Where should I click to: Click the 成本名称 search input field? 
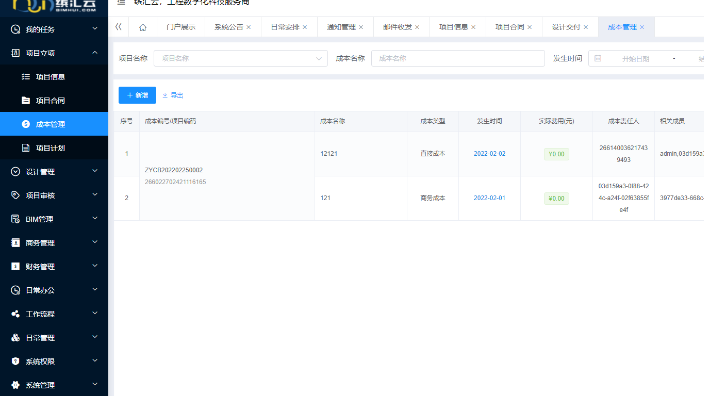coord(458,58)
